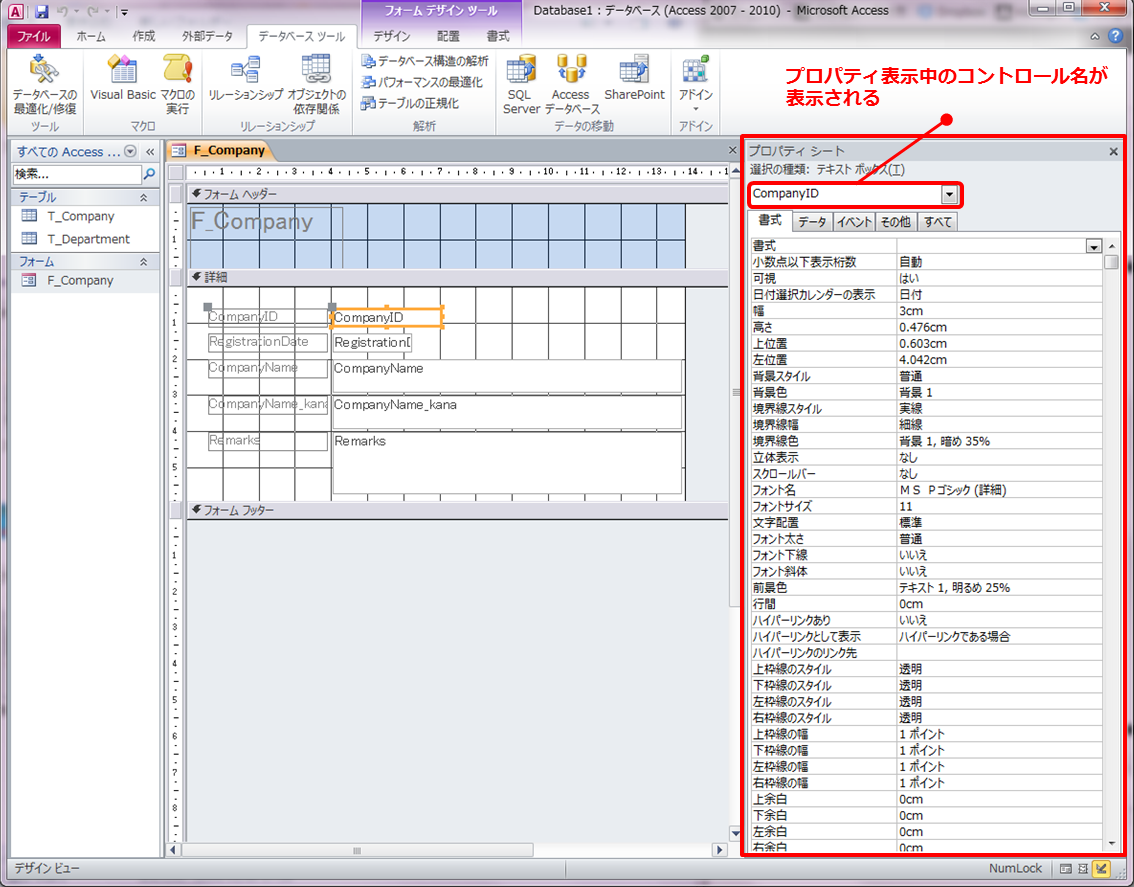Click inside the 検索 search box

pyautogui.click(x=80, y=174)
